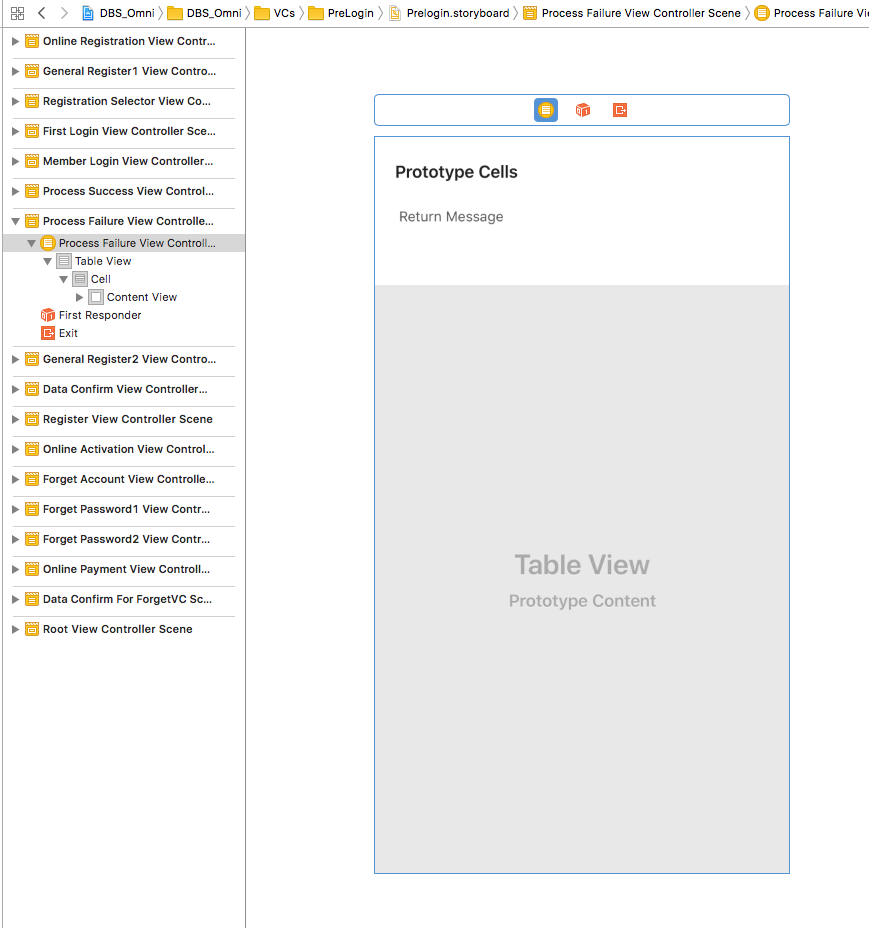Click scene icon of Data Confirm For ForgetVC
The width and height of the screenshot is (869, 928).
(x=32, y=599)
